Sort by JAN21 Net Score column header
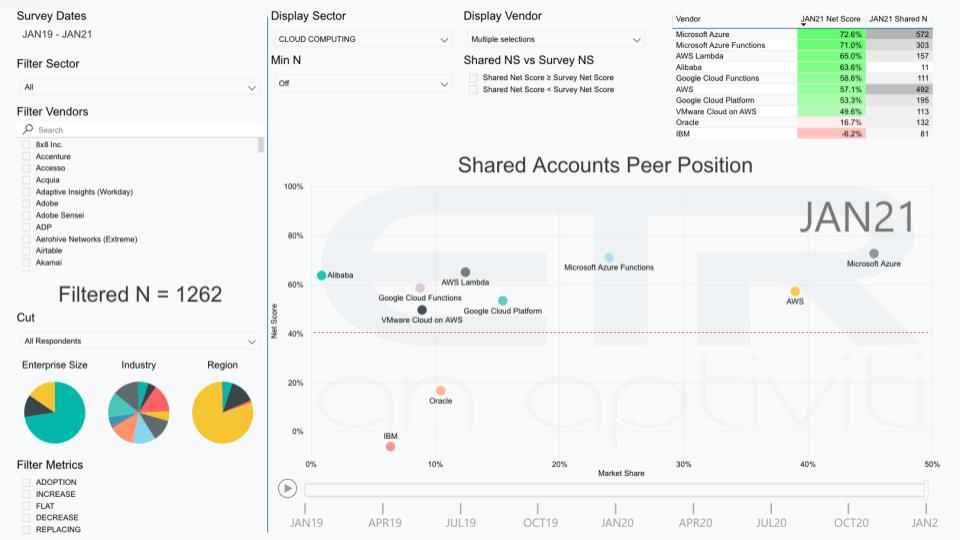Screen dimensions: 960x540 [831, 19]
